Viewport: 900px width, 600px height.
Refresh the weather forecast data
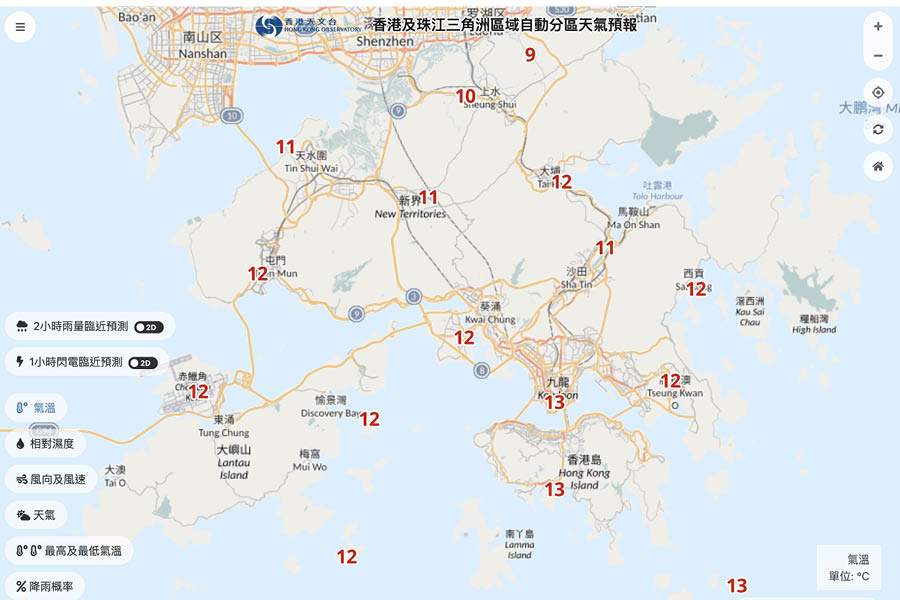pyautogui.click(x=878, y=130)
